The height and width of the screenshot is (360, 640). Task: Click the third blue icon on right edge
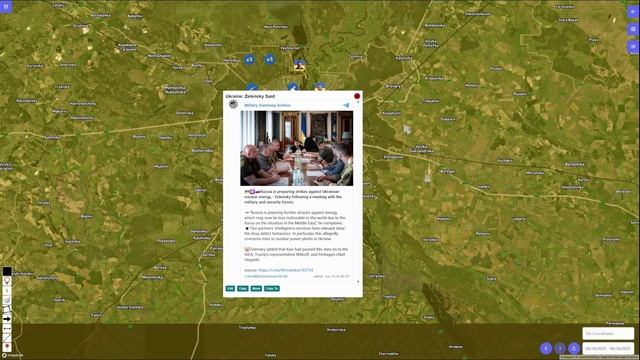click(633, 47)
